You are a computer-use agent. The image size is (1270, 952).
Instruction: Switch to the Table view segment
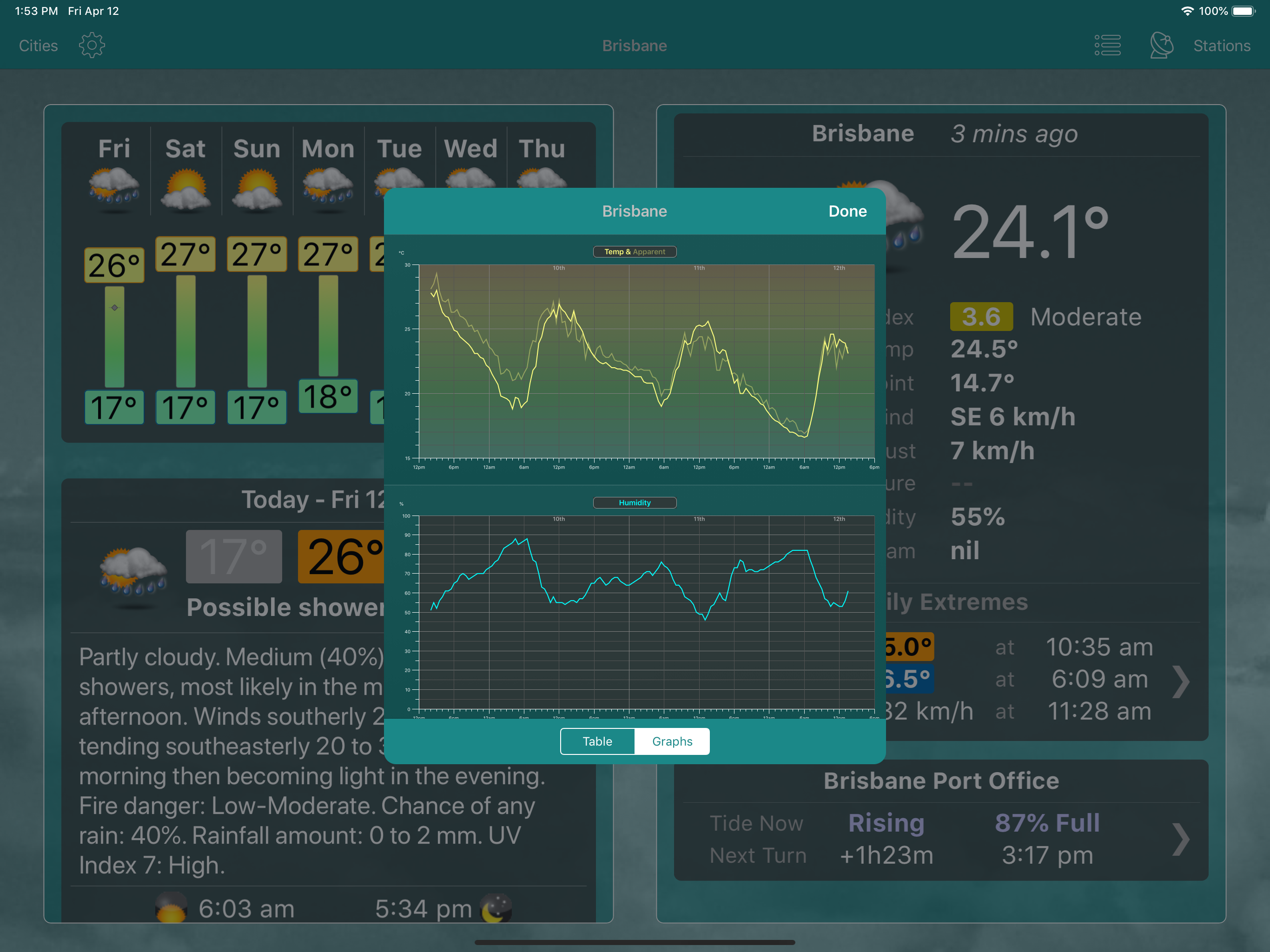click(597, 741)
